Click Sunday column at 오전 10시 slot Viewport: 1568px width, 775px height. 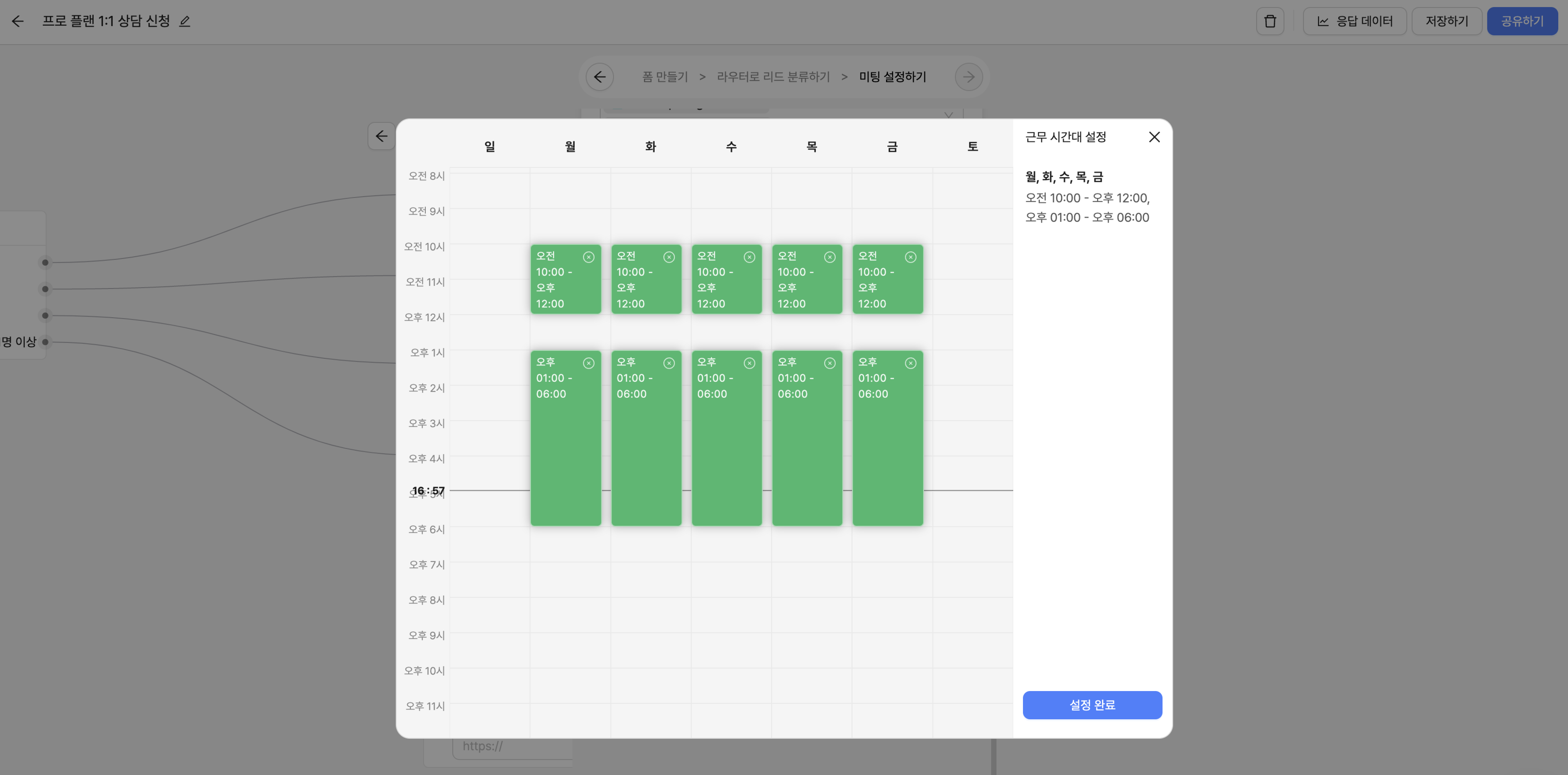coord(489,262)
